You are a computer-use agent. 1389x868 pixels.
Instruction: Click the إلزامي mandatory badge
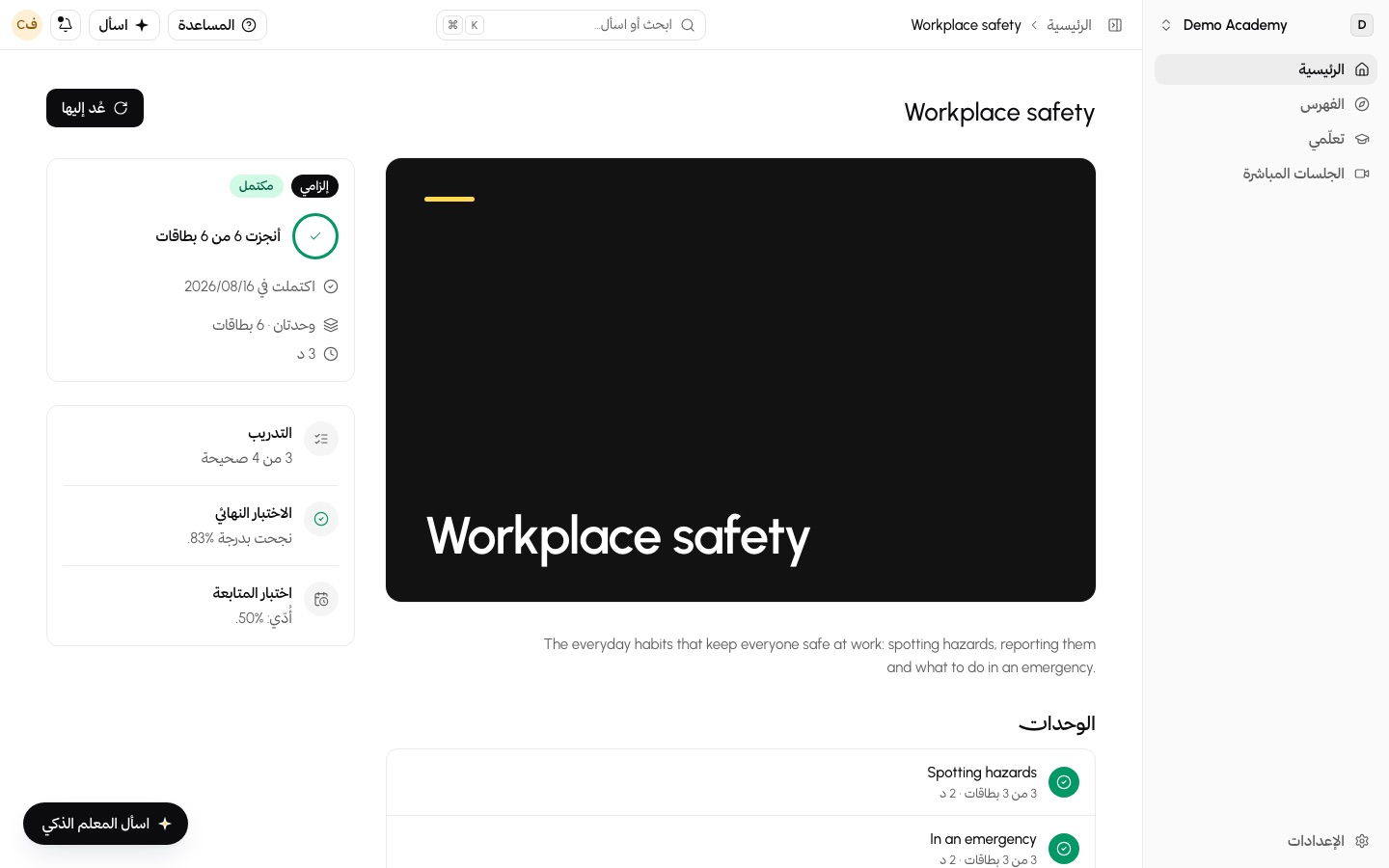(314, 186)
